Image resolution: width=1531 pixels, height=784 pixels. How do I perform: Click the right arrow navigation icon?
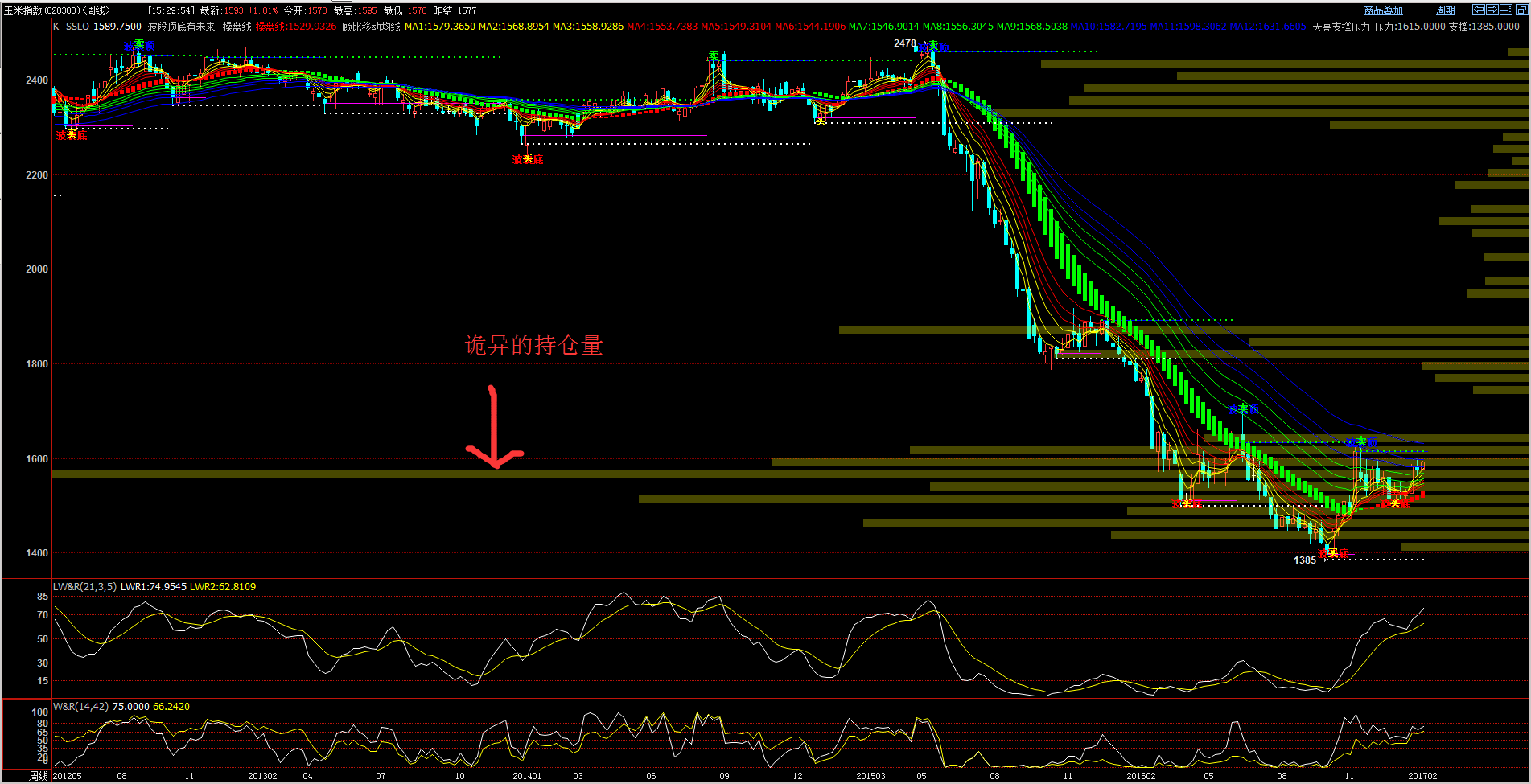click(1492, 10)
